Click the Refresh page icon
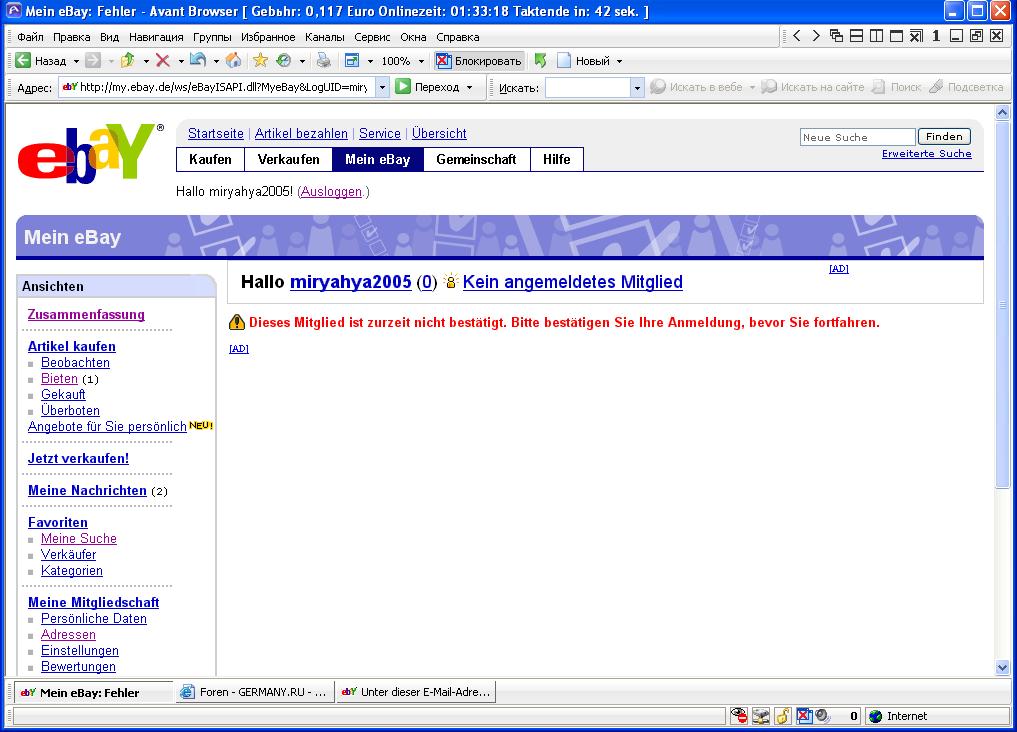The image size is (1017, 732). click(198, 60)
